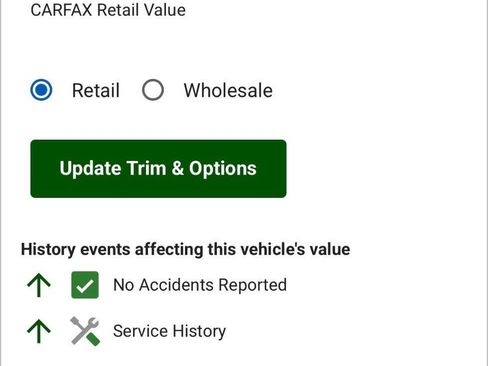
Task: Tap the dark green Update Trim button
Action: click(158, 169)
